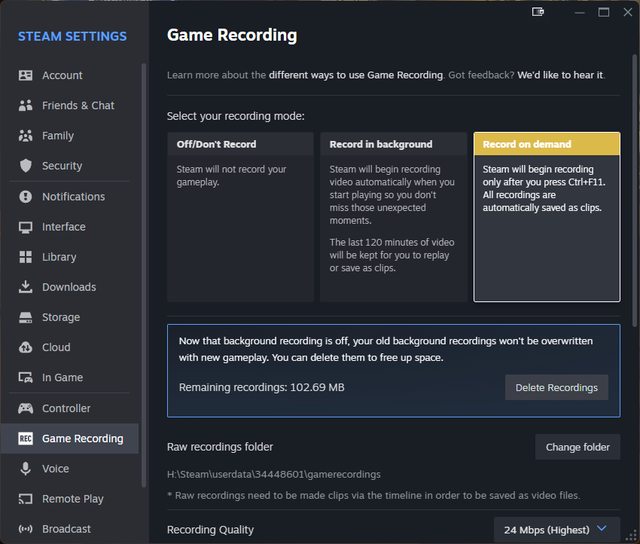Select the Security shield icon
The width and height of the screenshot is (640, 544).
(x=26, y=166)
